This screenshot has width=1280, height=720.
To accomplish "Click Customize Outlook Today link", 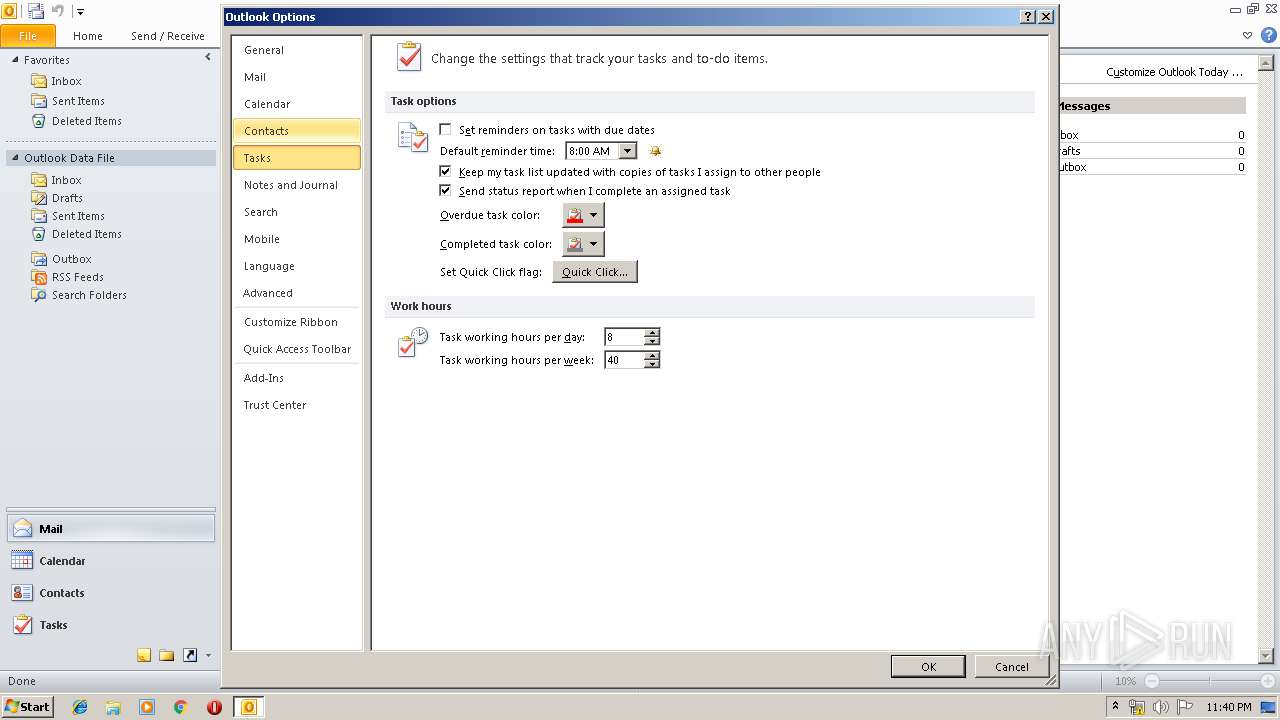I will [x=1174, y=72].
